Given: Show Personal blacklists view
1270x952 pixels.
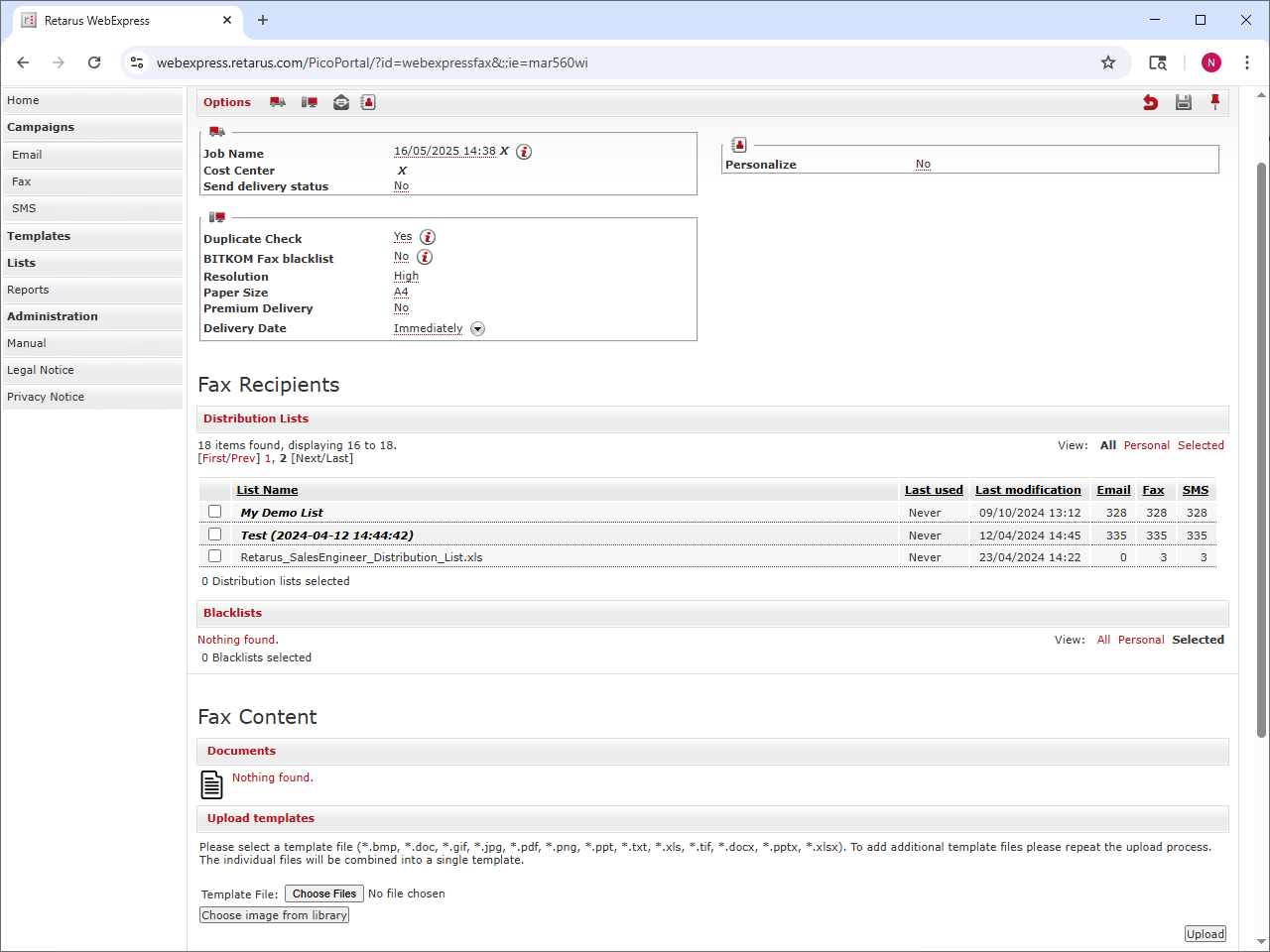Looking at the screenshot, I should click(1141, 640).
